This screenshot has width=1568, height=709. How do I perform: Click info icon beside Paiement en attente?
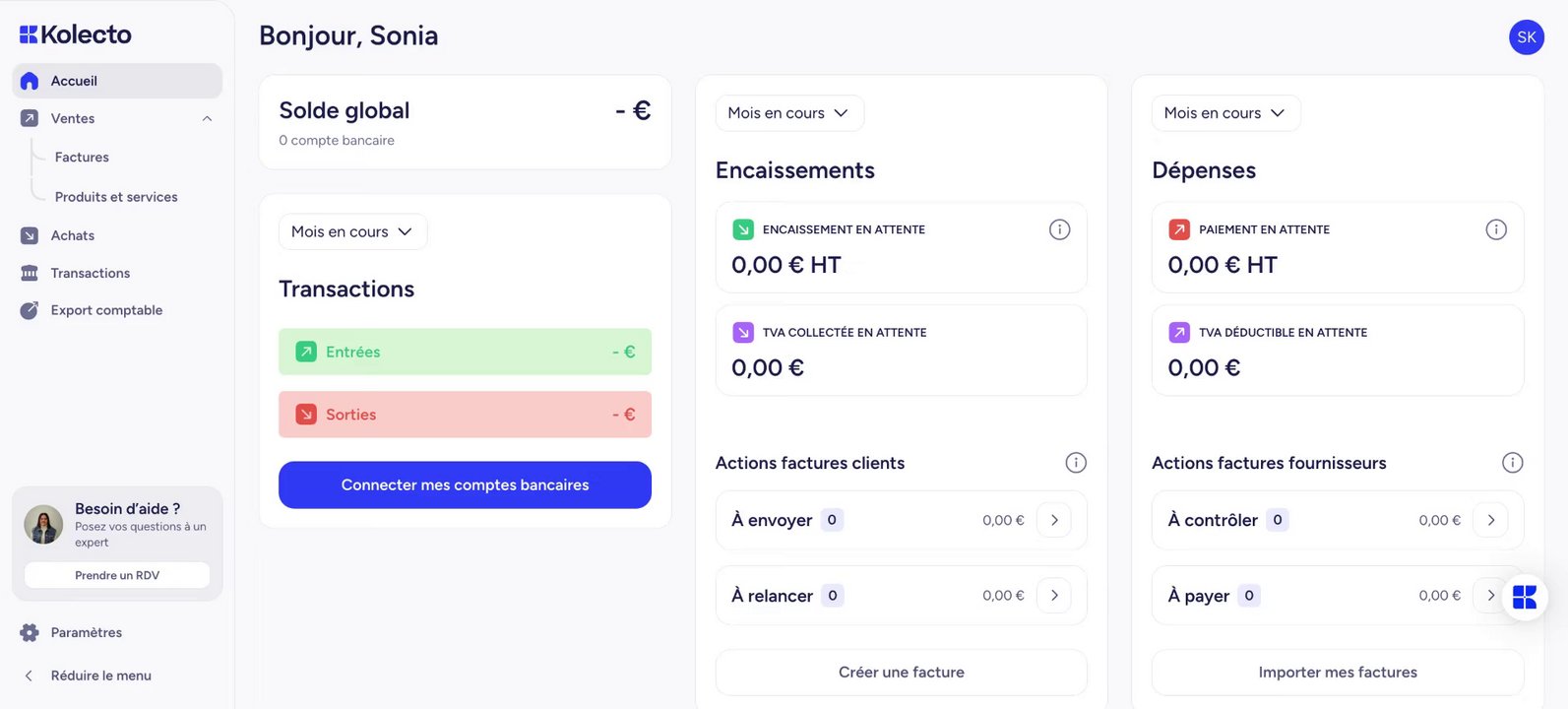point(1495,229)
